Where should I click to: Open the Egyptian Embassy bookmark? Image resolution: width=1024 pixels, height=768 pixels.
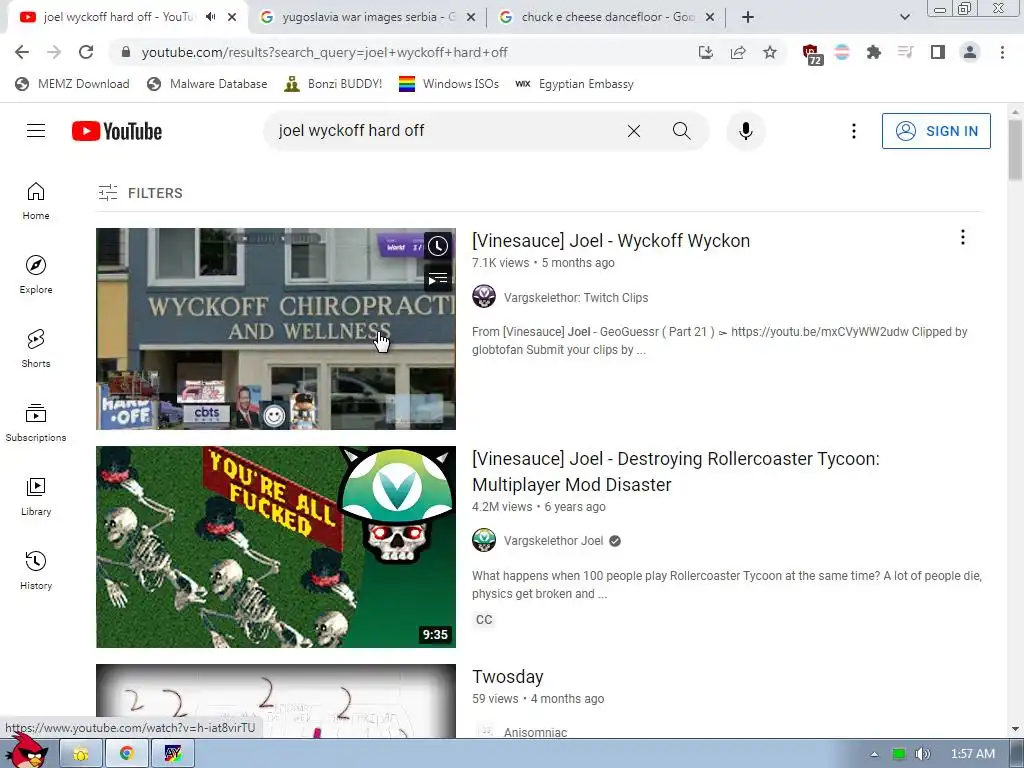tap(574, 84)
